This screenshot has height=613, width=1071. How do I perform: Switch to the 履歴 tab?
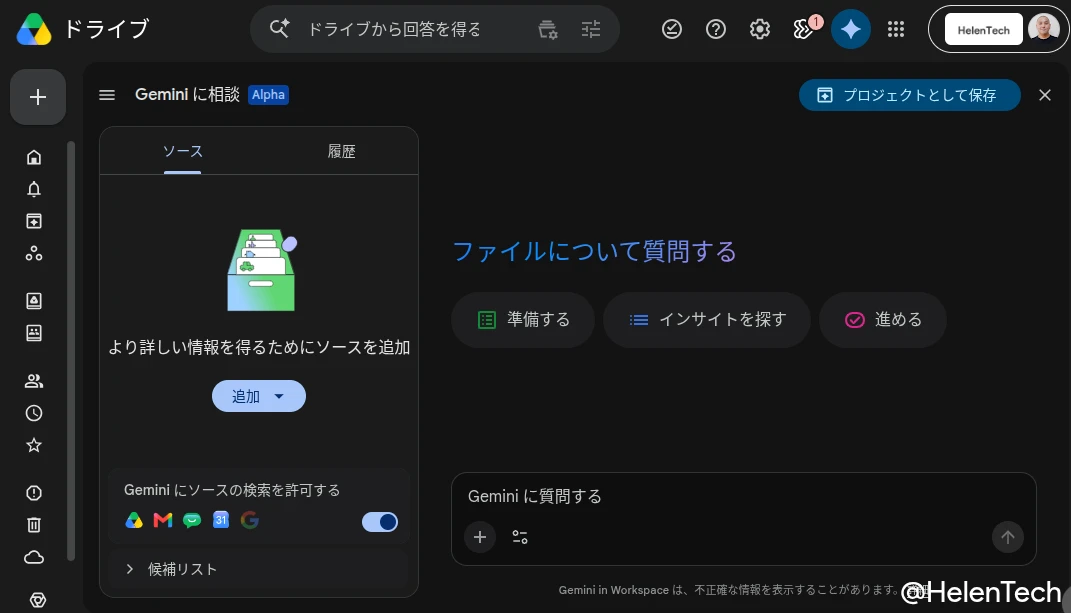pyautogui.click(x=342, y=151)
